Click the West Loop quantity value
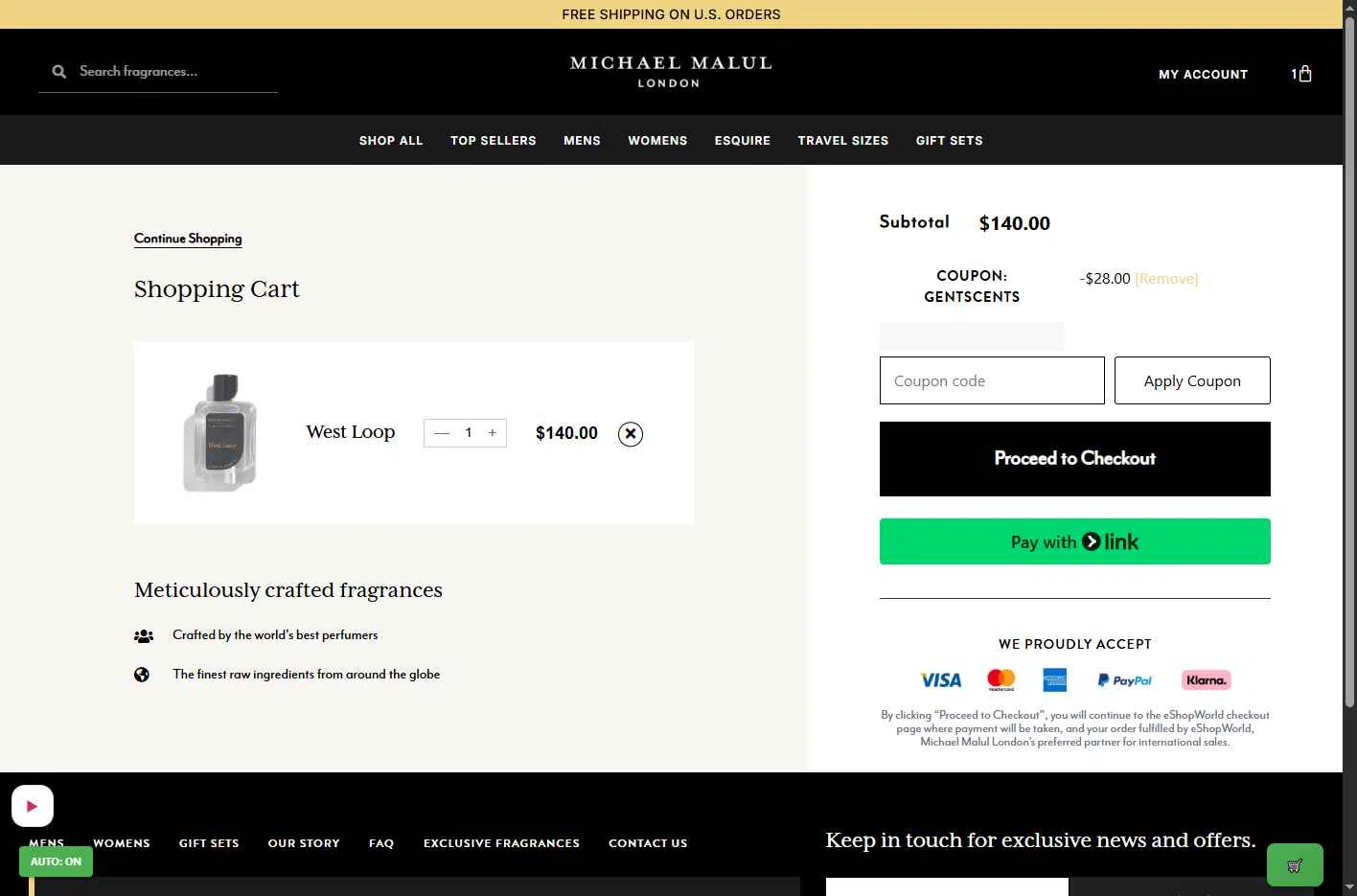This screenshot has width=1357, height=896. (x=468, y=433)
